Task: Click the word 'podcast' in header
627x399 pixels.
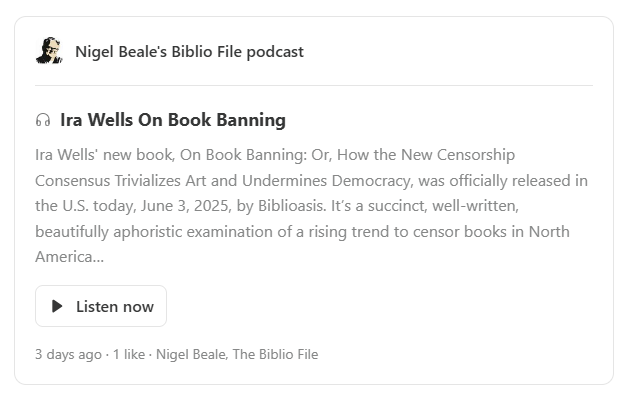Action: [275, 52]
